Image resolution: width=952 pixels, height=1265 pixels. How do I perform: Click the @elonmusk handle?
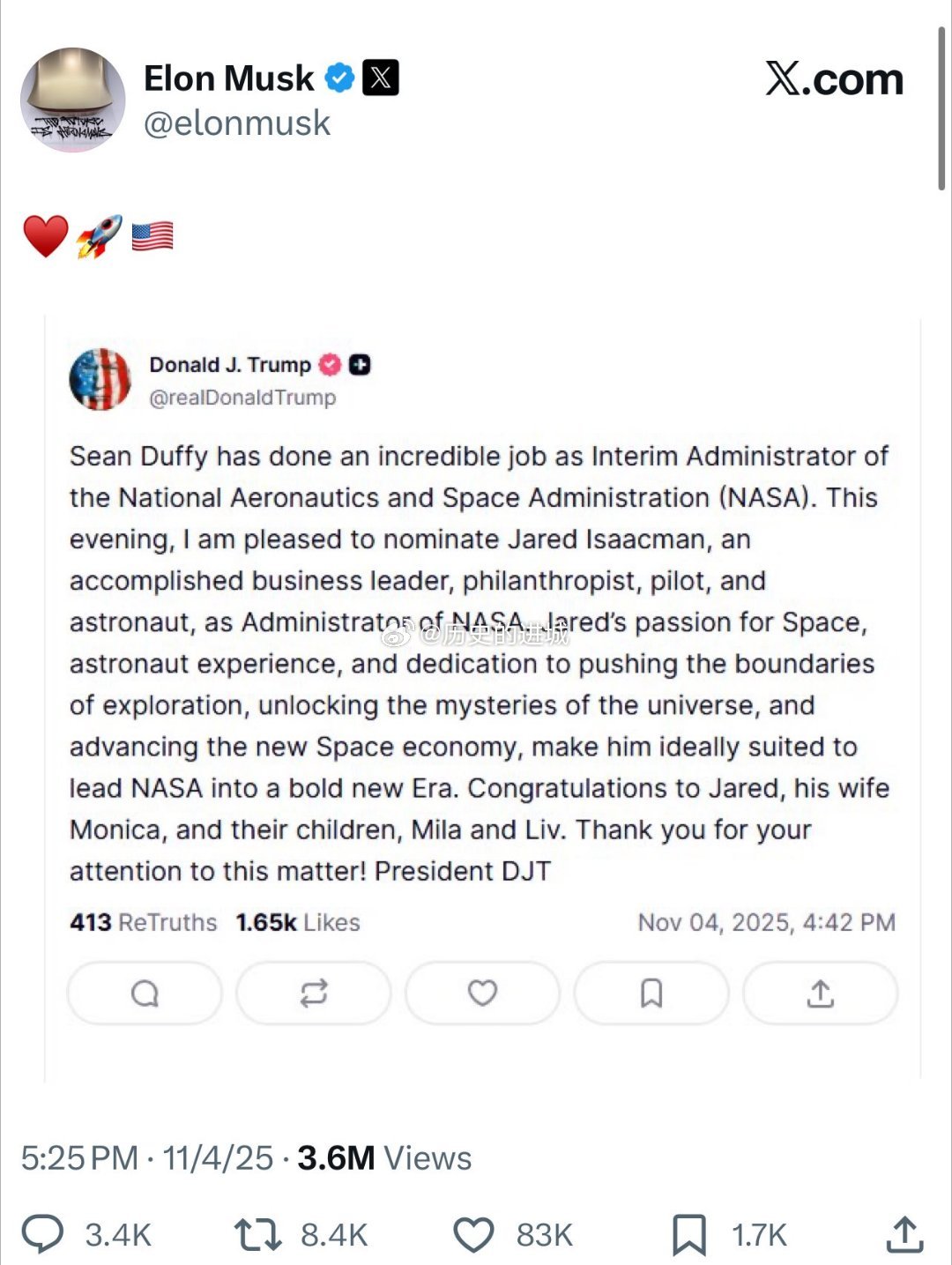coord(237,123)
